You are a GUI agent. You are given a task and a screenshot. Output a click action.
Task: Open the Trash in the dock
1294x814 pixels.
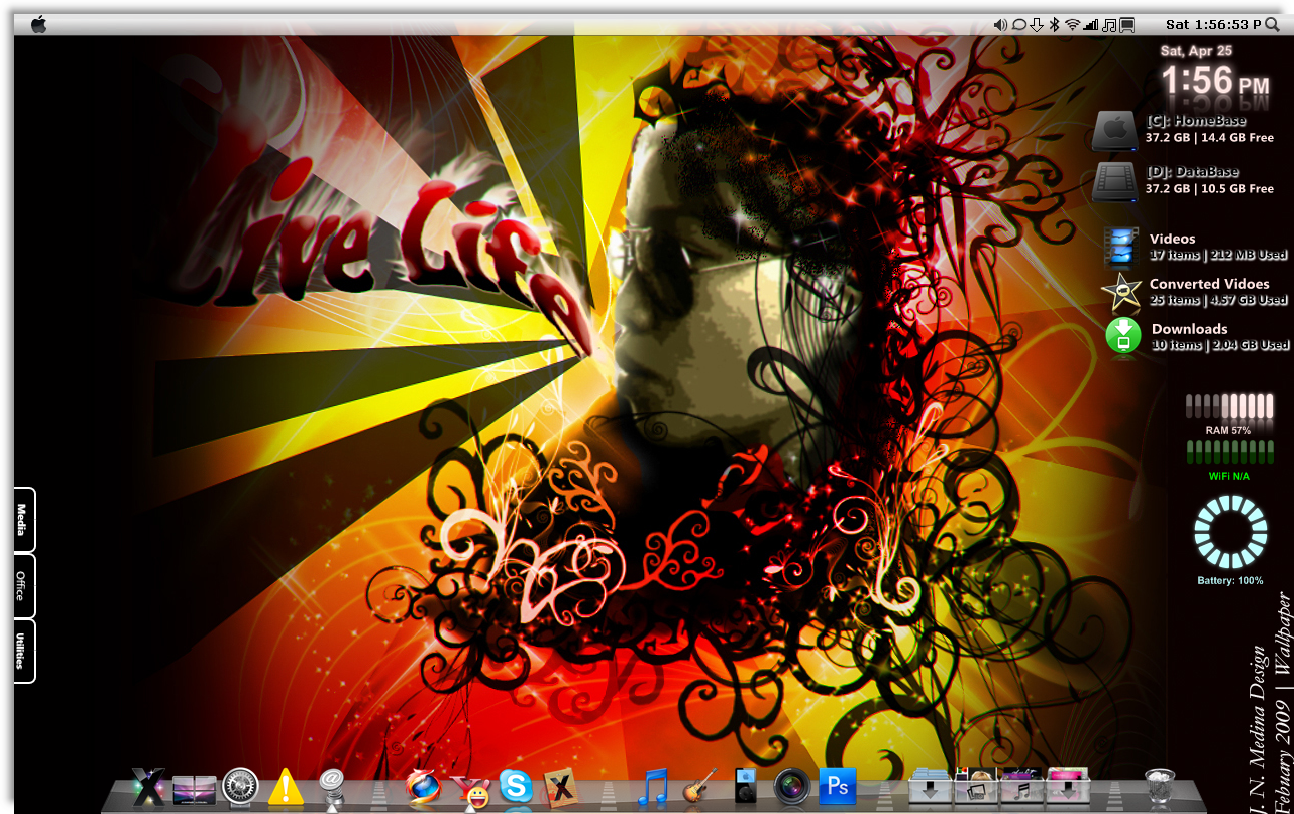click(x=1160, y=787)
